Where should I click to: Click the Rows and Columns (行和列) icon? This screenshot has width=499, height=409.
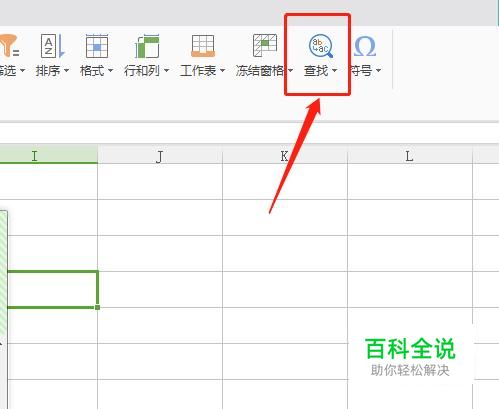[x=147, y=46]
